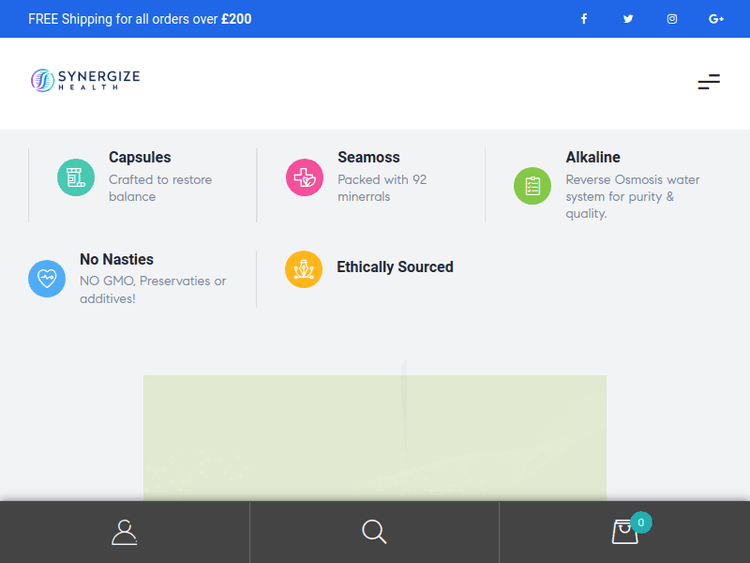Click the pink Seamoss icon
This screenshot has width=750, height=563.
[x=305, y=177]
